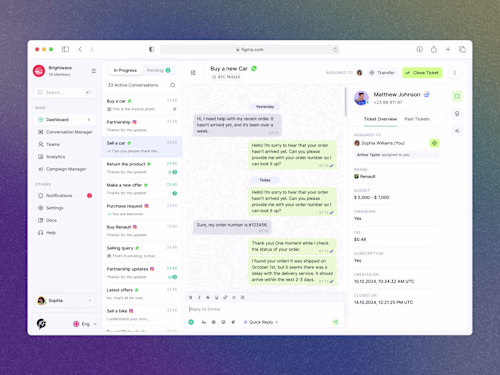Click the privacy shield icon beside address bar

(152, 49)
